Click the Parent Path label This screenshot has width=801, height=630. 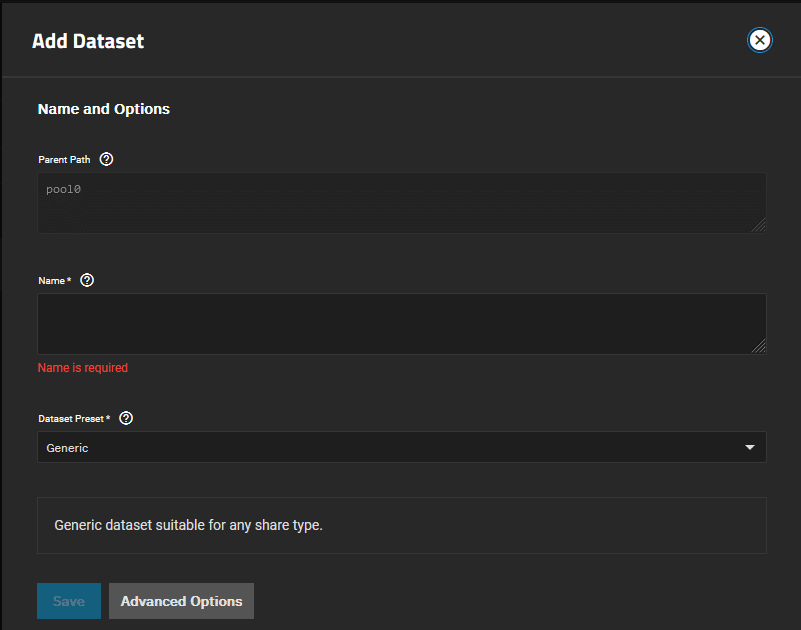(x=64, y=160)
